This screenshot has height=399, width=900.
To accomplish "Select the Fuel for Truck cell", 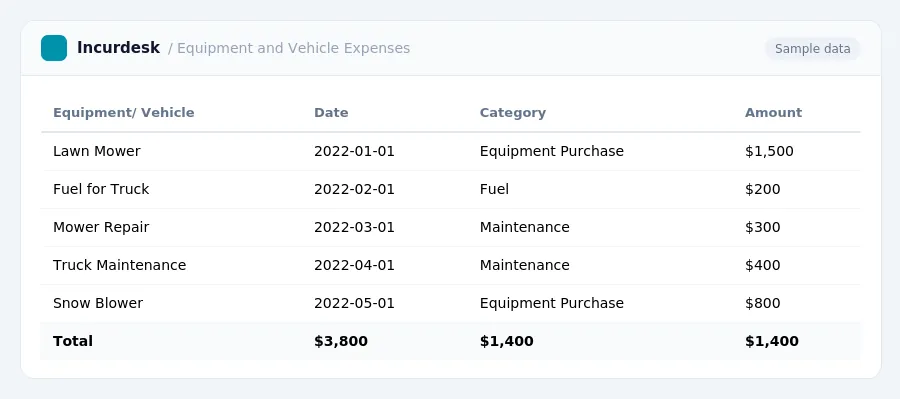I will click(101, 189).
